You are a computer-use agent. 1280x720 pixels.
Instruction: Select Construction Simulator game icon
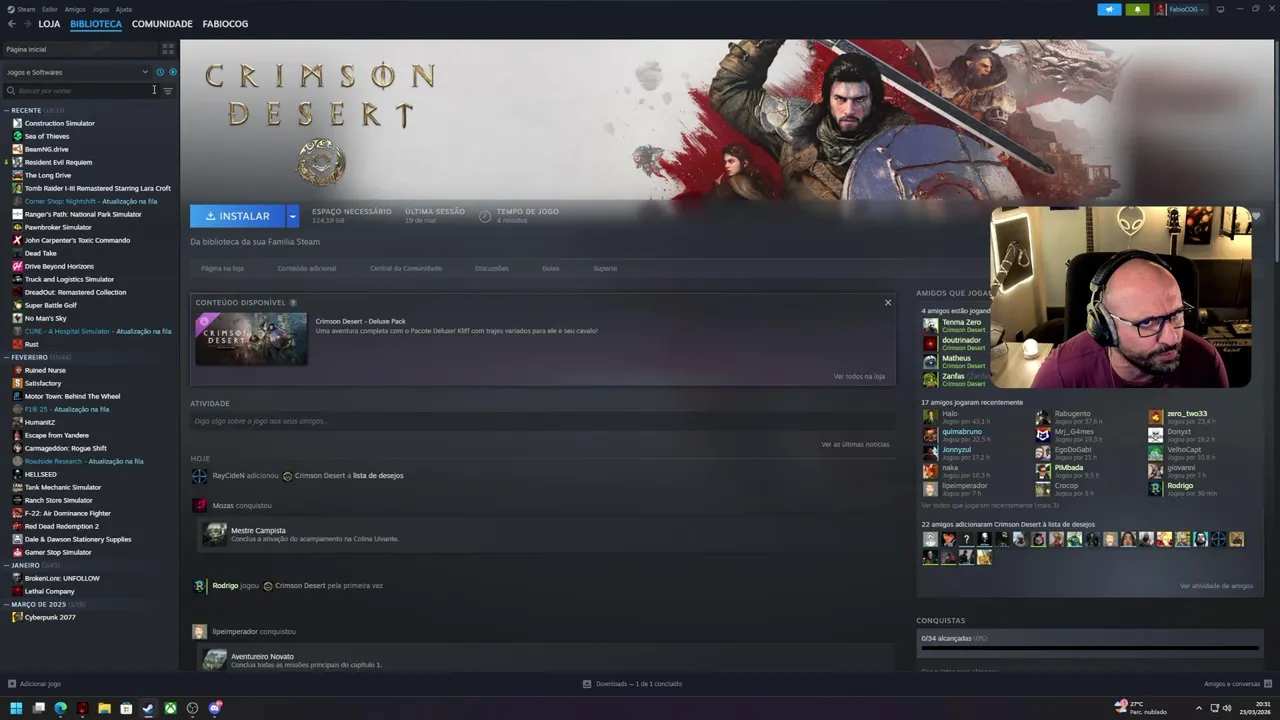click(x=17, y=123)
